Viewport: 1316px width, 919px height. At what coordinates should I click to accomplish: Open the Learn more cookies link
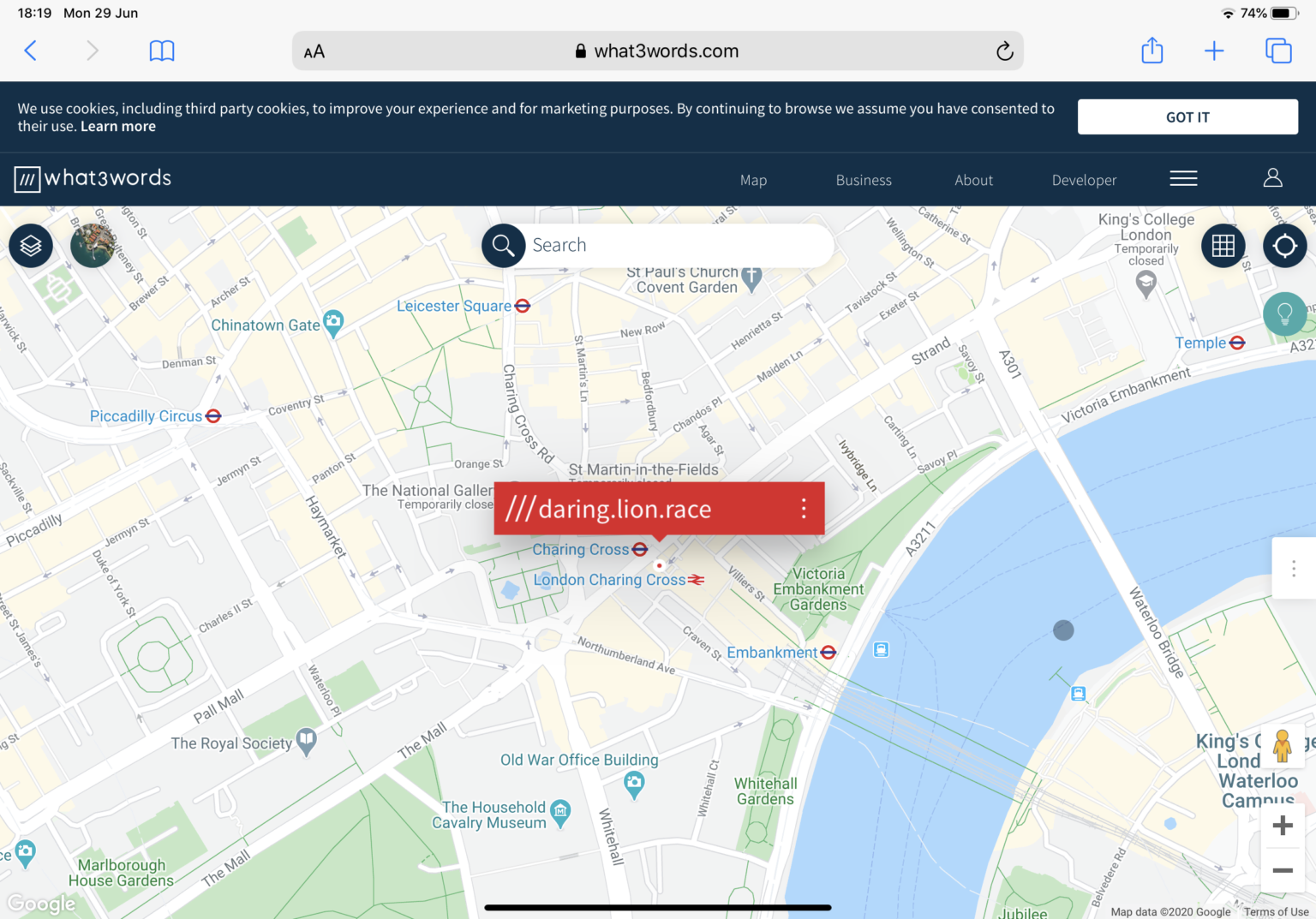(117, 126)
